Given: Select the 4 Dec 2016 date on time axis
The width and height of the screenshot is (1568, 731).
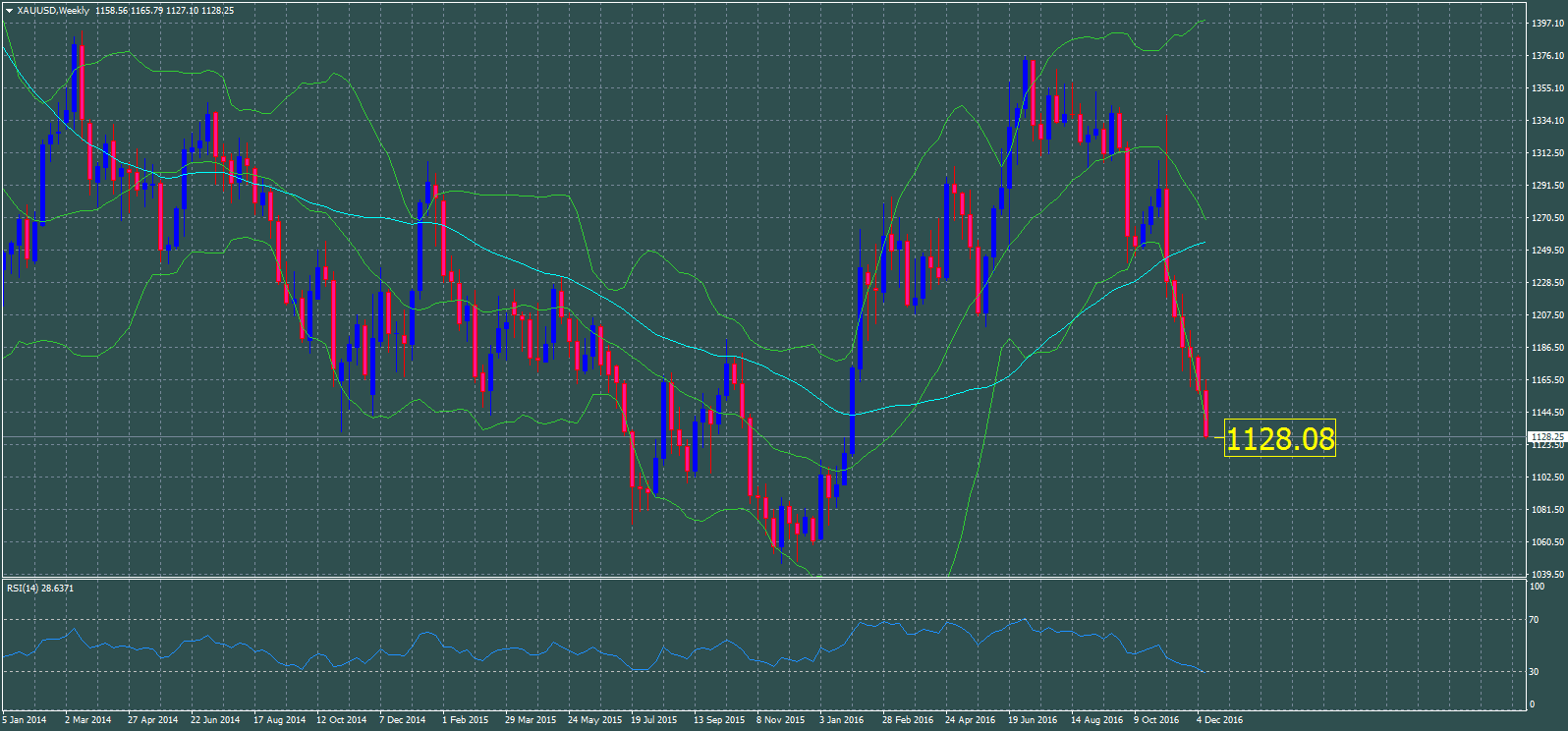Looking at the screenshot, I should coord(1219,720).
